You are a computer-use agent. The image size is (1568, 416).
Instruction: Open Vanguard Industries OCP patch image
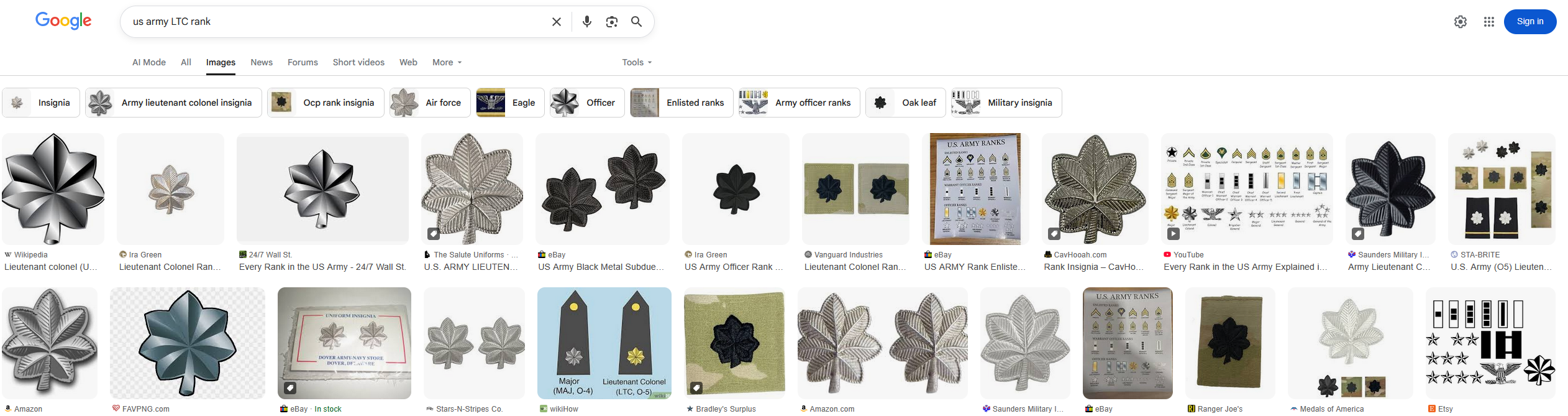(855, 188)
